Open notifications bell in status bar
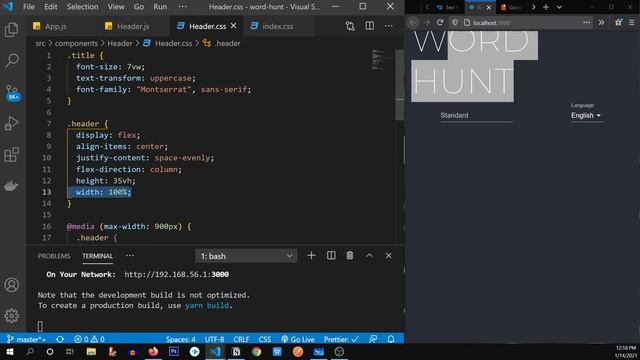The image size is (640, 360). click(391, 339)
